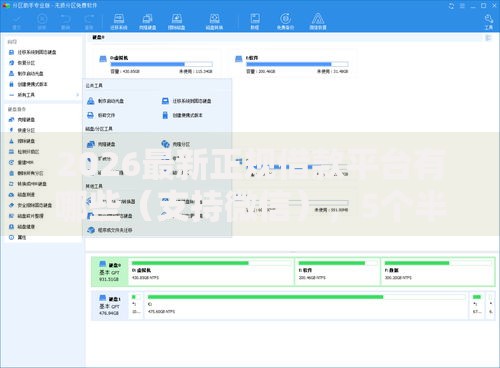The width and height of the screenshot is (500, 368).
Task: Select sidebar Create Portable Version (创建便携式版本)
Action: pos(28,84)
